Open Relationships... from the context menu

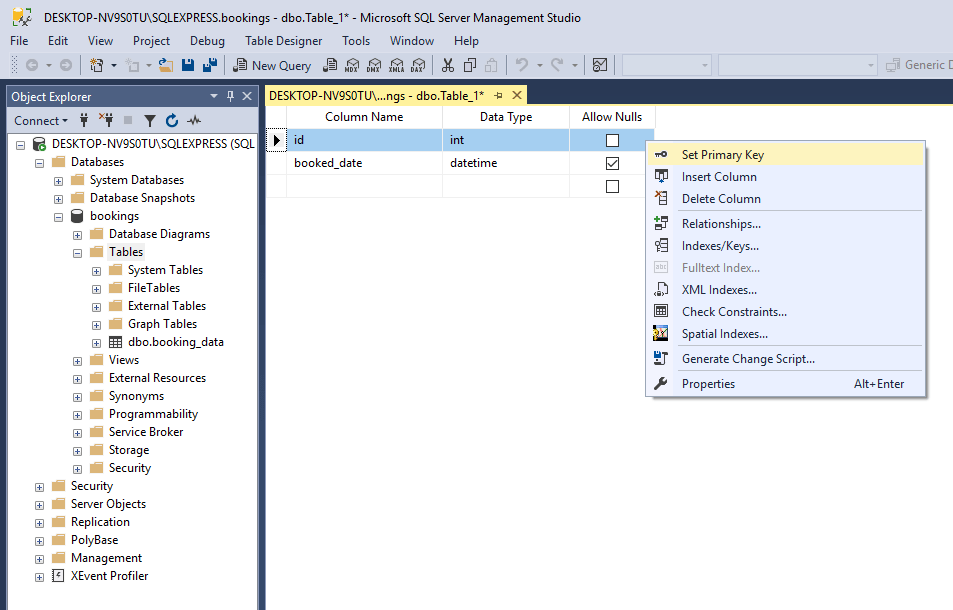[x=785, y=224]
